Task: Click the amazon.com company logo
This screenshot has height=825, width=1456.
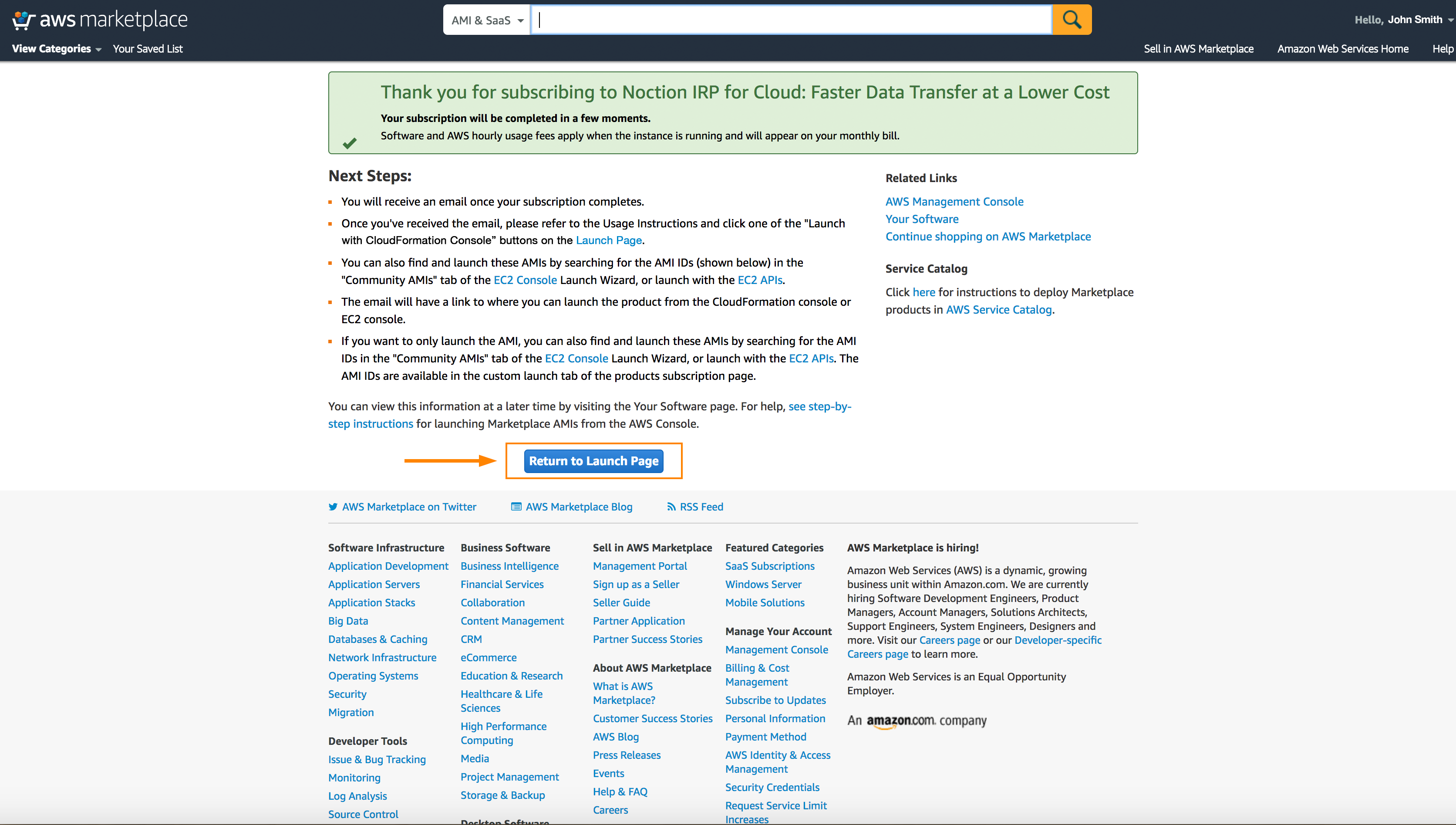Action: pos(917,721)
